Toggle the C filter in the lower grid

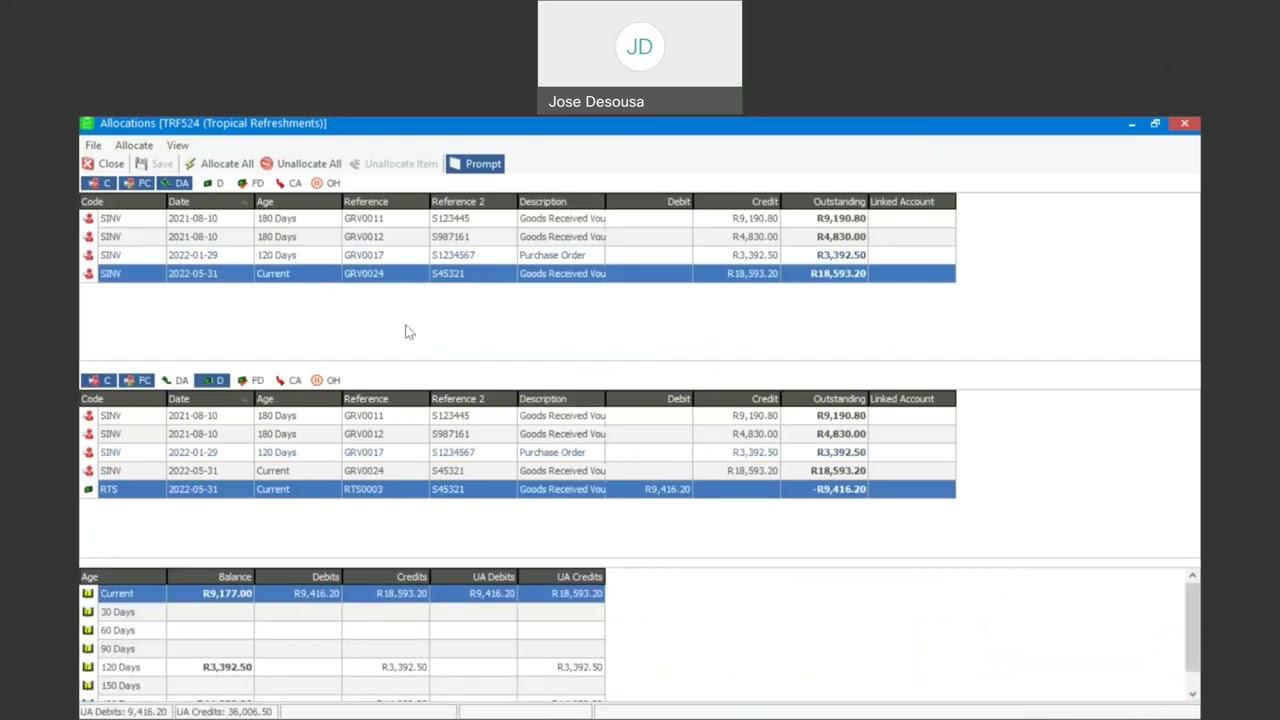click(x=98, y=380)
